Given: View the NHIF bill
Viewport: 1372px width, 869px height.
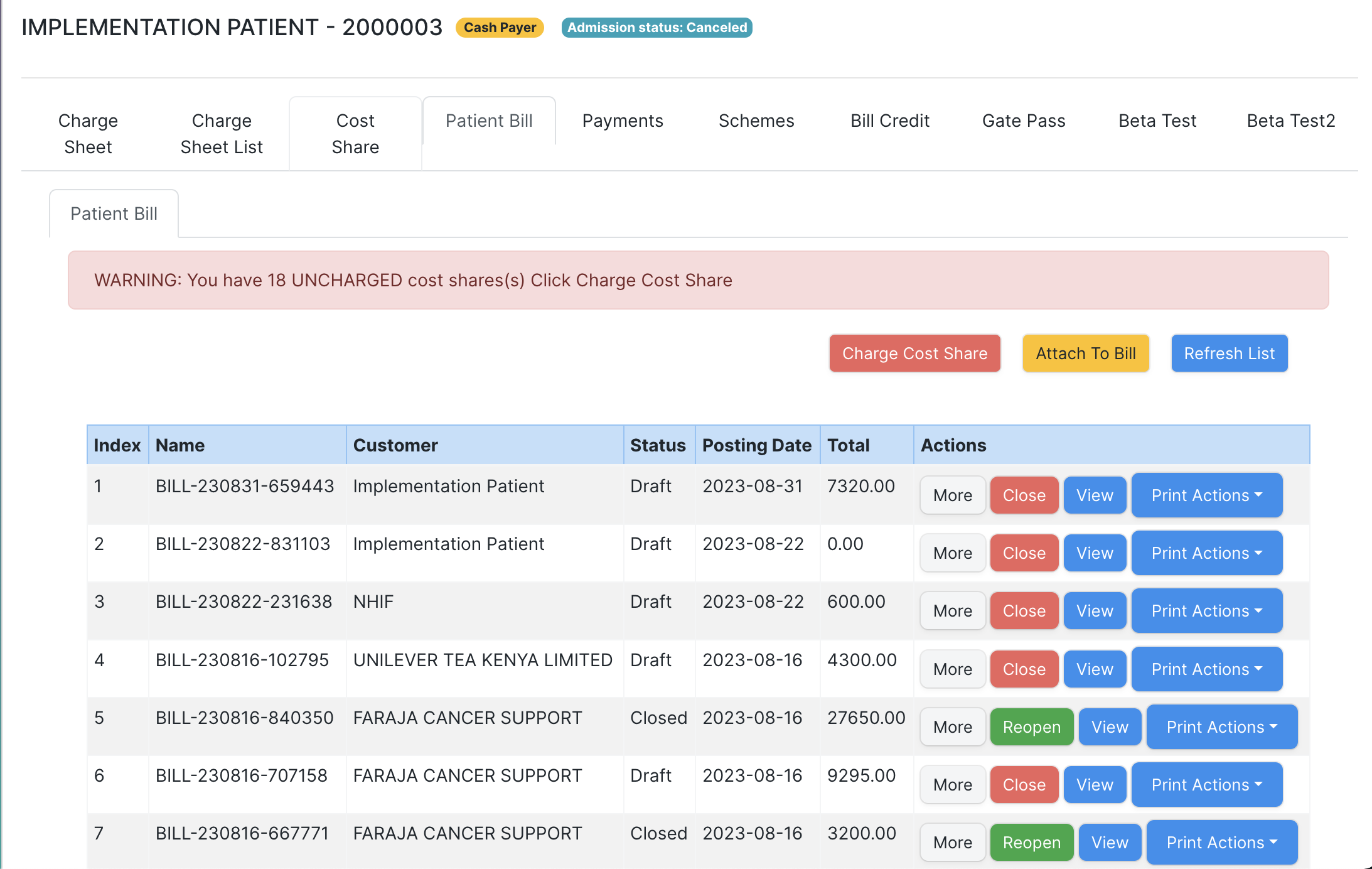Looking at the screenshot, I should pyautogui.click(x=1095, y=611).
